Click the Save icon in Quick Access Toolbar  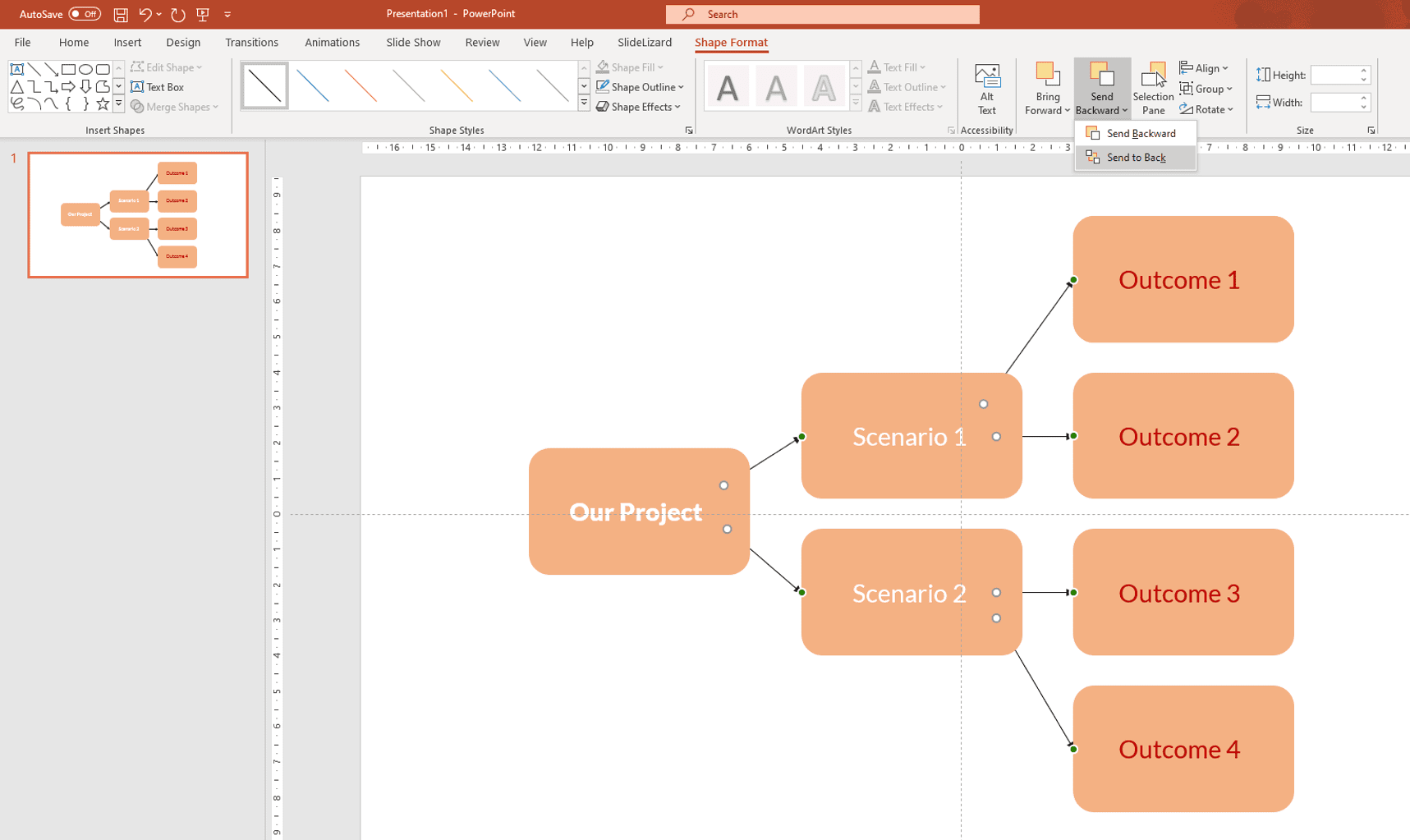click(120, 14)
